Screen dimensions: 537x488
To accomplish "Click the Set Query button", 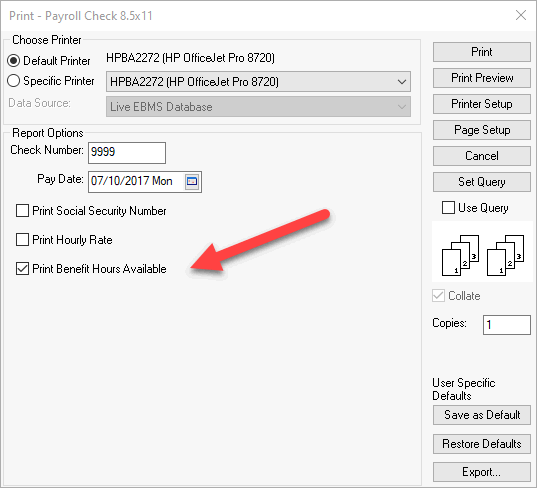I will [x=482, y=182].
